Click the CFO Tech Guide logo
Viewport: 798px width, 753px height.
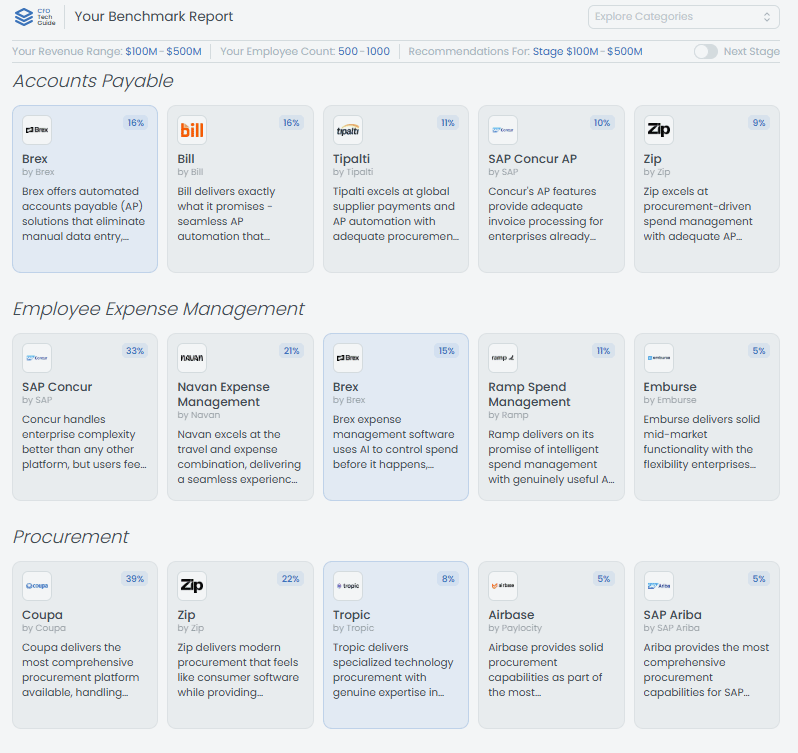coord(34,16)
